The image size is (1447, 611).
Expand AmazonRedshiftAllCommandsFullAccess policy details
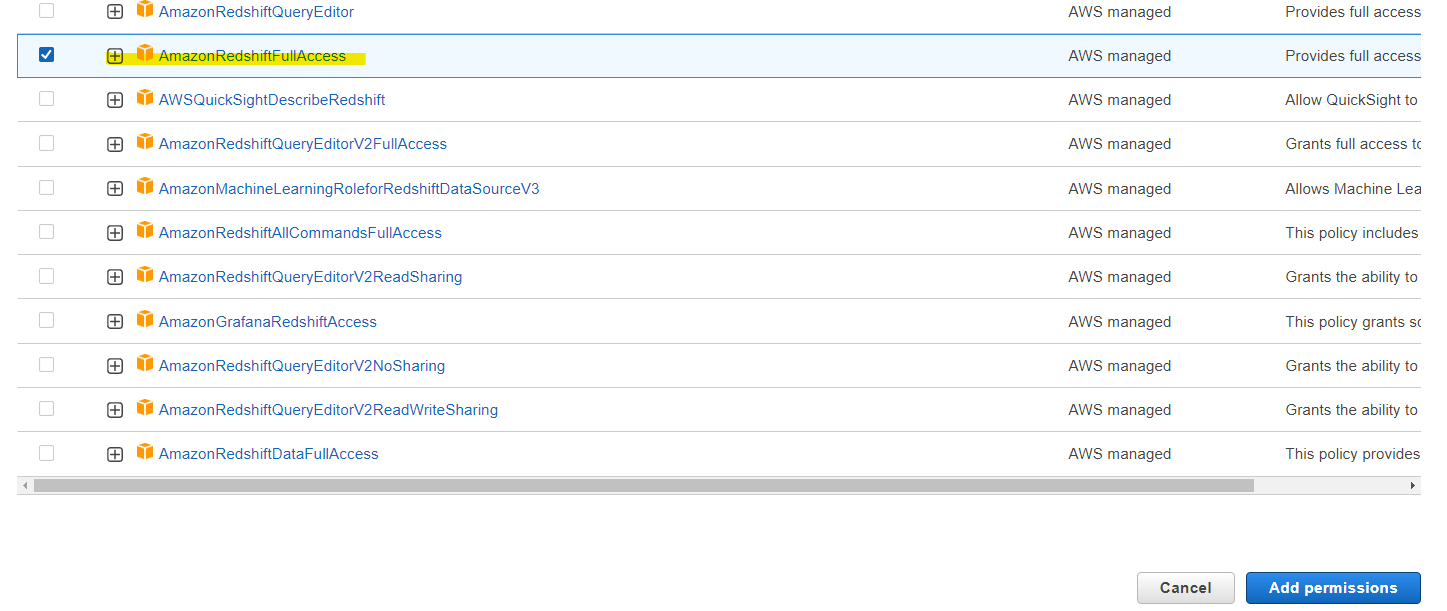(115, 233)
